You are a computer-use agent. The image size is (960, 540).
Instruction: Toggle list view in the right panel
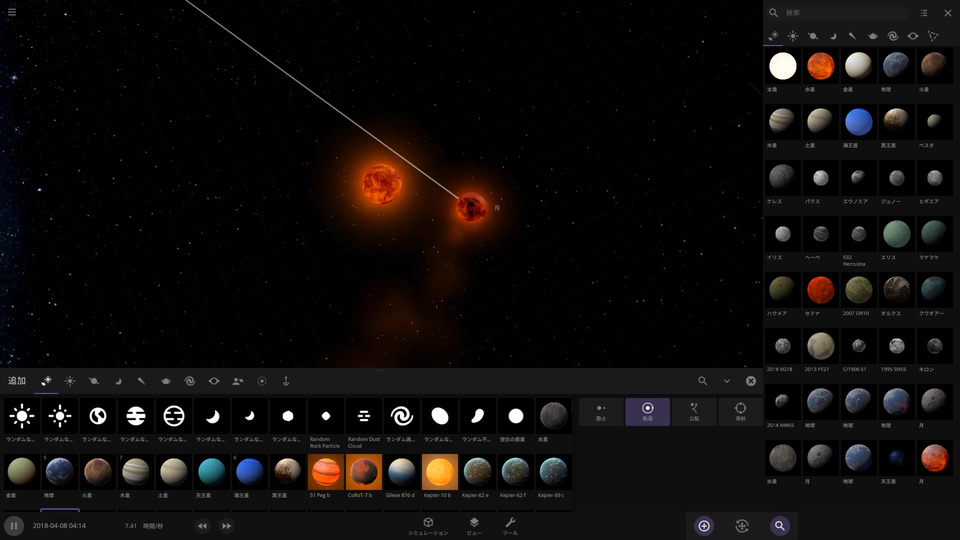pyautogui.click(x=924, y=12)
